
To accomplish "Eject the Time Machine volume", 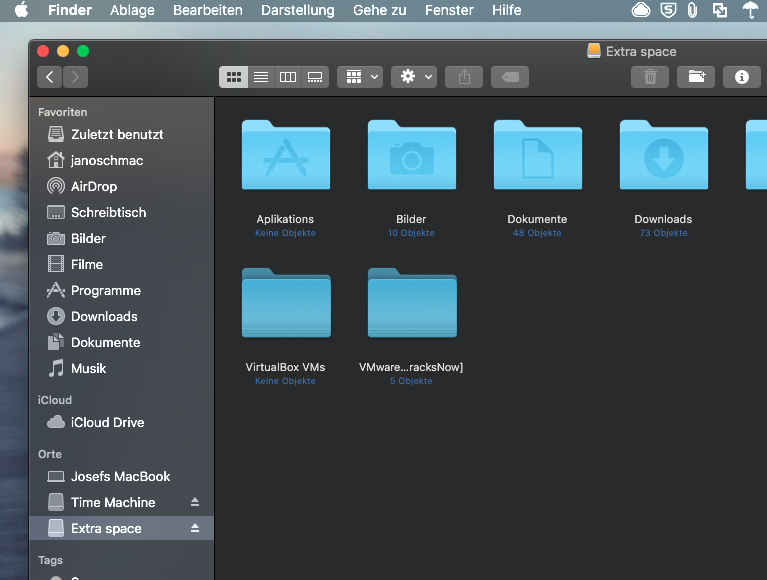I will pos(195,502).
